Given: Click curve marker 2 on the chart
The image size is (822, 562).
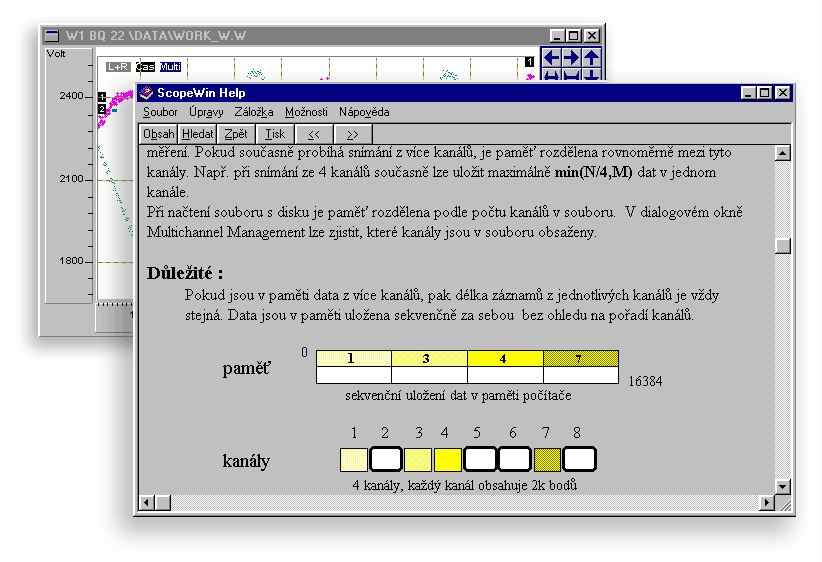Looking at the screenshot, I should (102, 109).
